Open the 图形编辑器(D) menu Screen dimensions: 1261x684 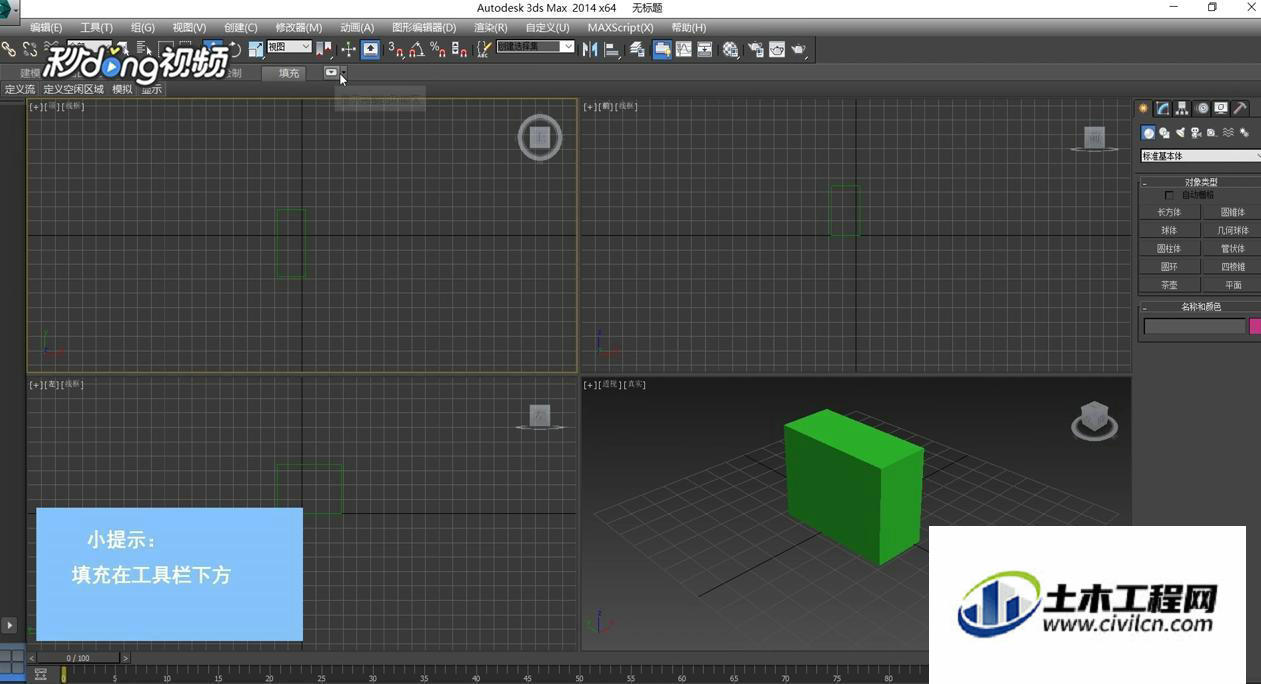pyautogui.click(x=424, y=28)
